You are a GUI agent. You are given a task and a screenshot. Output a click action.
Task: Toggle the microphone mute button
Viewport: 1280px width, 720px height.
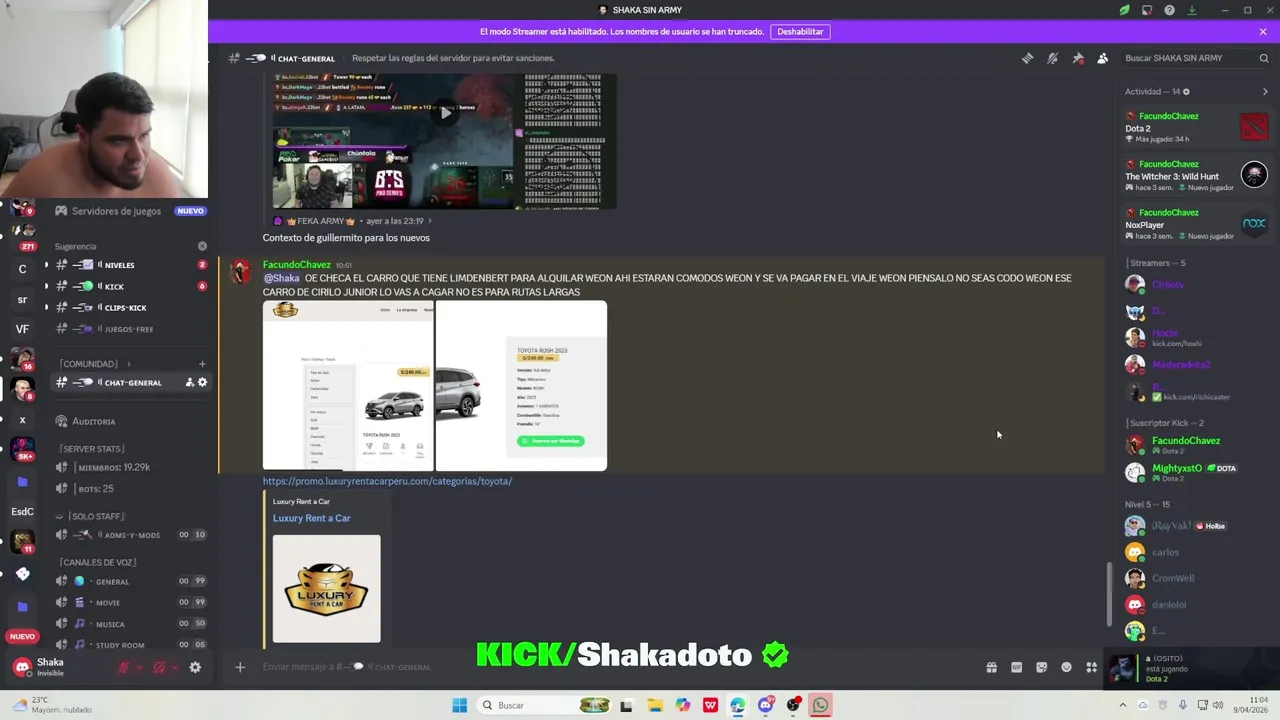[x=124, y=667]
